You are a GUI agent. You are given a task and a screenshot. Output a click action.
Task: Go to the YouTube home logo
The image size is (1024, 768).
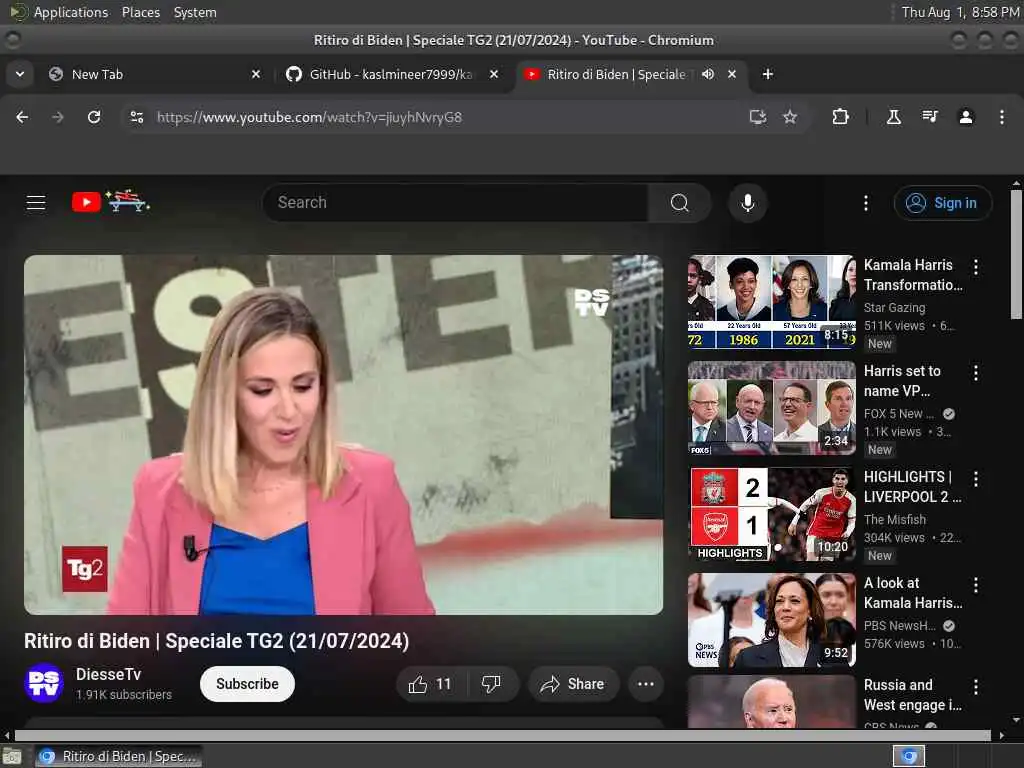[x=111, y=202]
